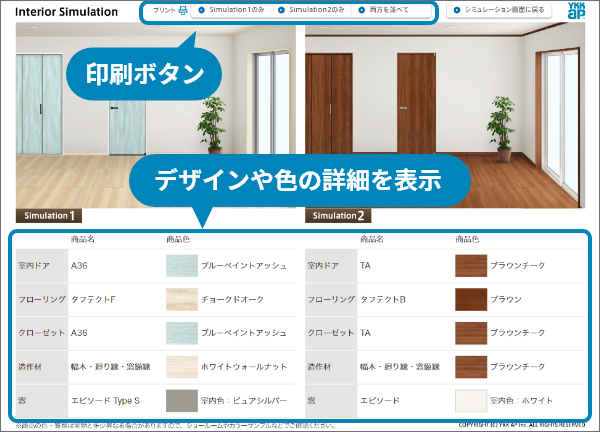Click チョークドオーク flooring swatch
Viewport: 600px width, 432px height.
[182, 299]
